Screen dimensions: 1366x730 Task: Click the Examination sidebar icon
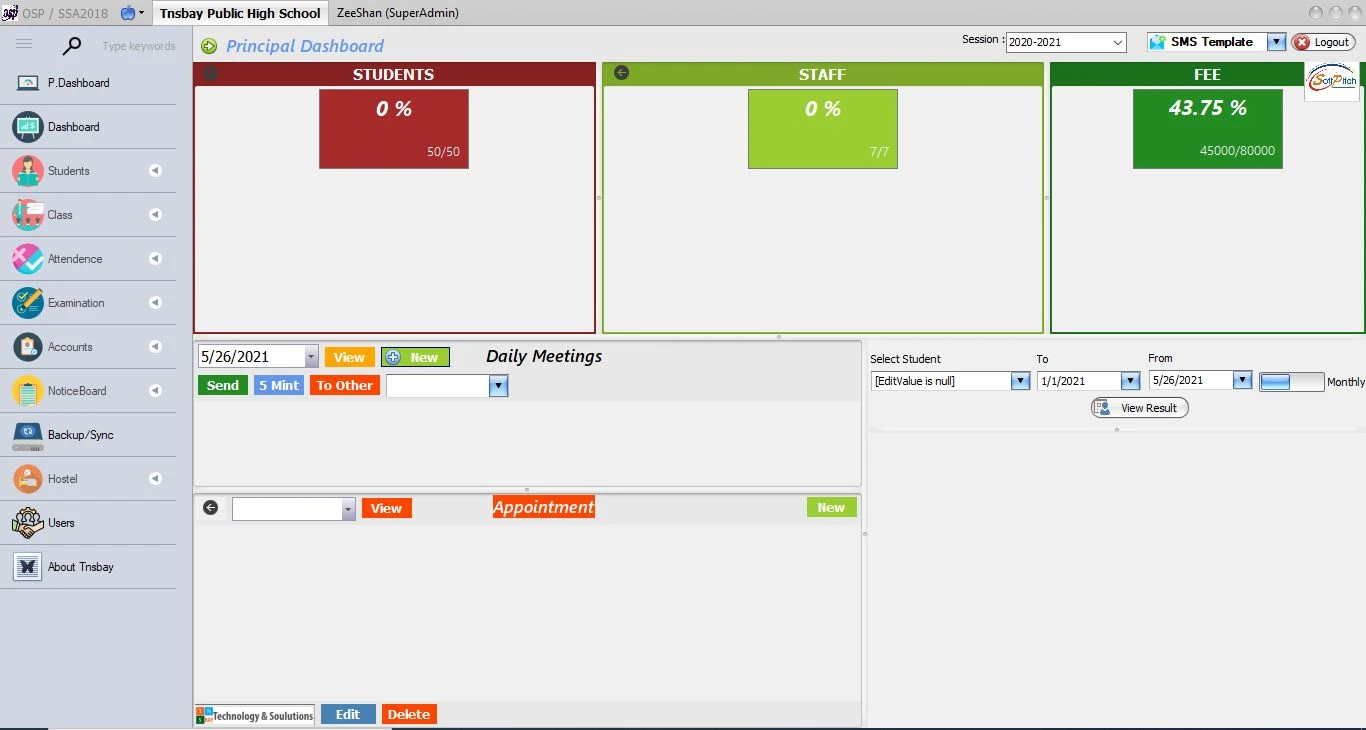pyautogui.click(x=27, y=303)
